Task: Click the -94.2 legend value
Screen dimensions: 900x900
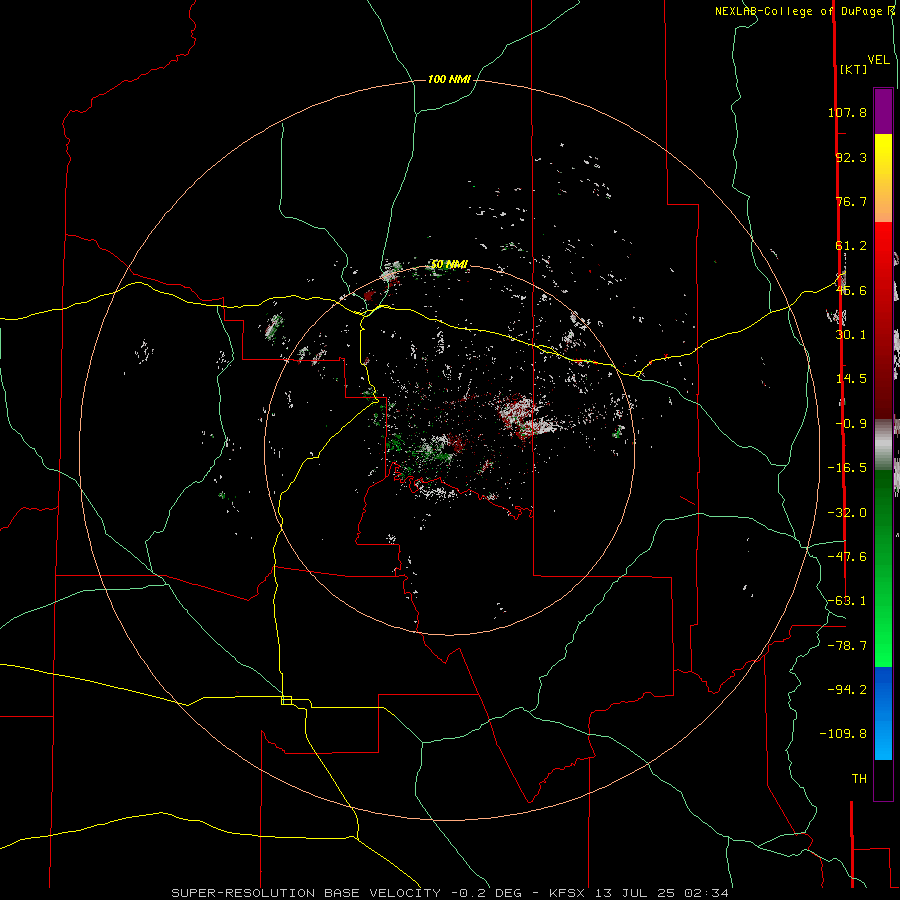Action: click(847, 689)
